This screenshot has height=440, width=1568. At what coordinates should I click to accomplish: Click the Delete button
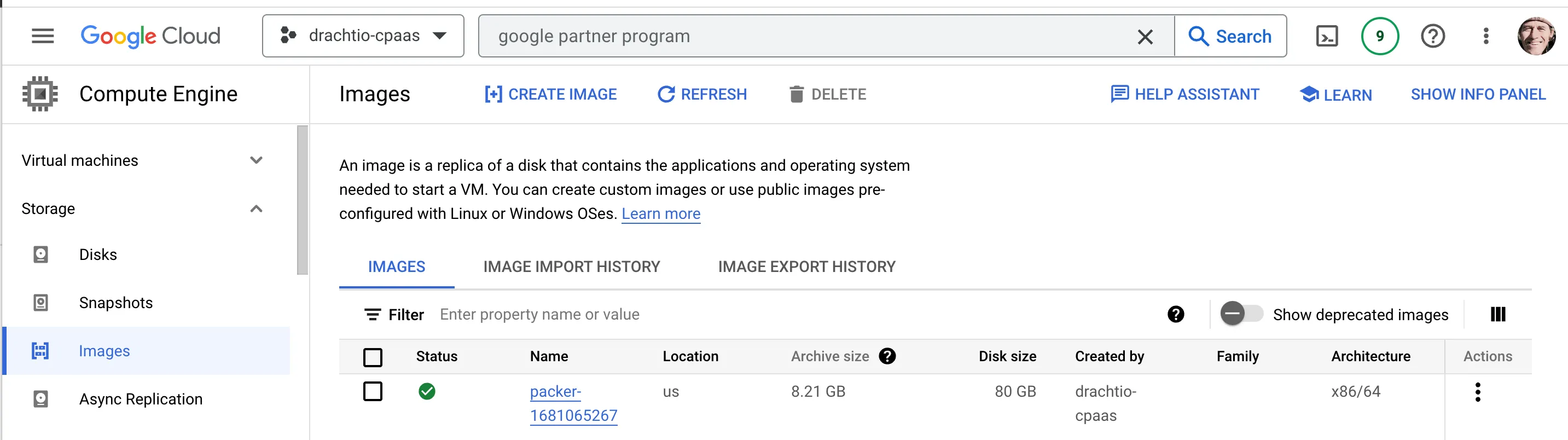(827, 94)
